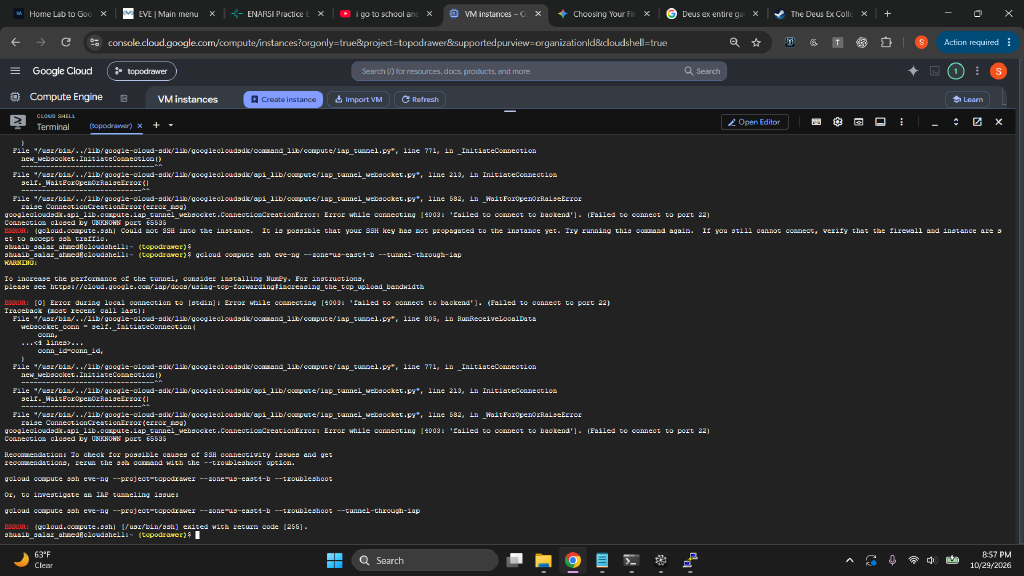Reload the current page

pyautogui.click(x=66, y=42)
